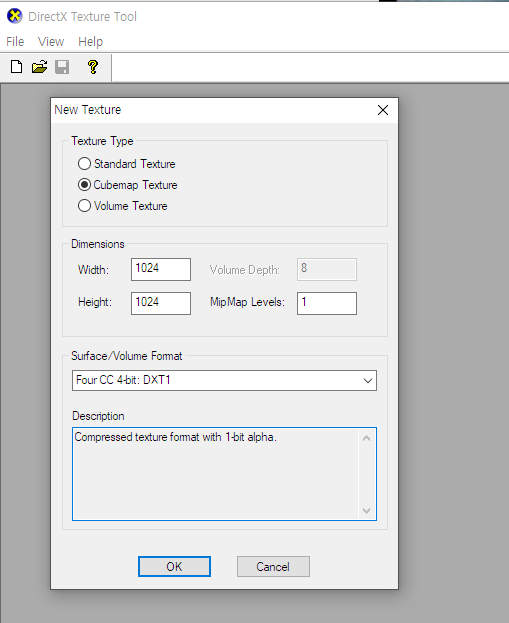Click the 'Surface/Volume Format' label
This screenshot has width=509, height=623.
tap(126, 356)
